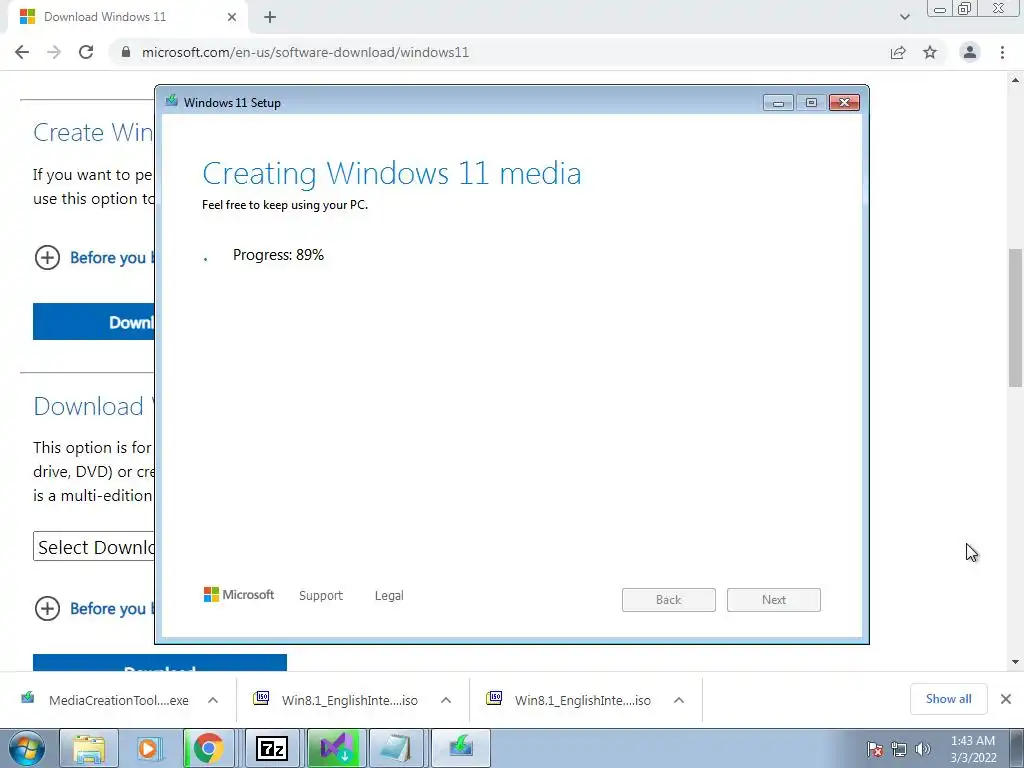Click Back button in Windows 11 Setup

coord(669,600)
